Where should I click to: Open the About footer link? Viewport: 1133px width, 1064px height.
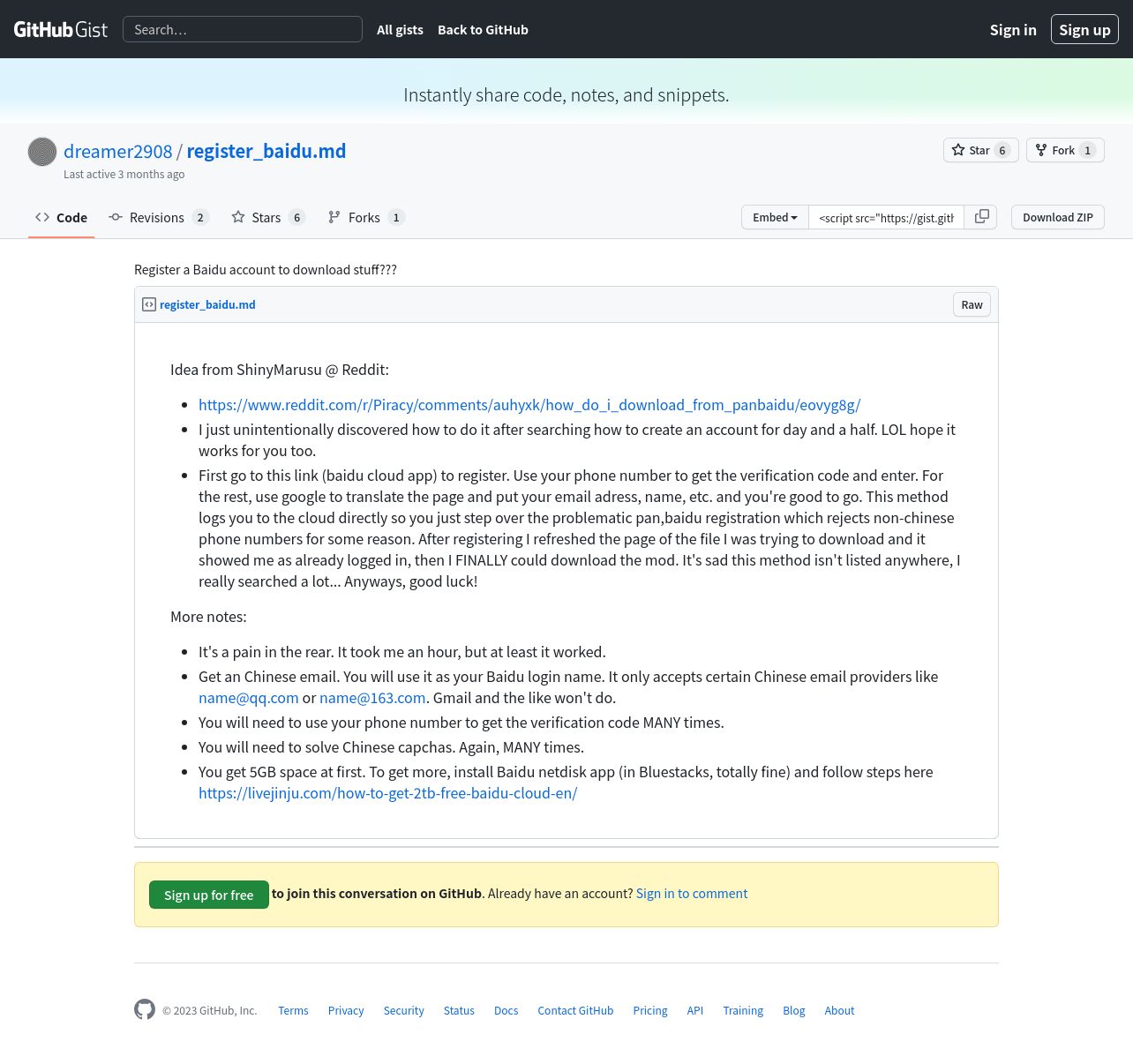click(839, 1010)
